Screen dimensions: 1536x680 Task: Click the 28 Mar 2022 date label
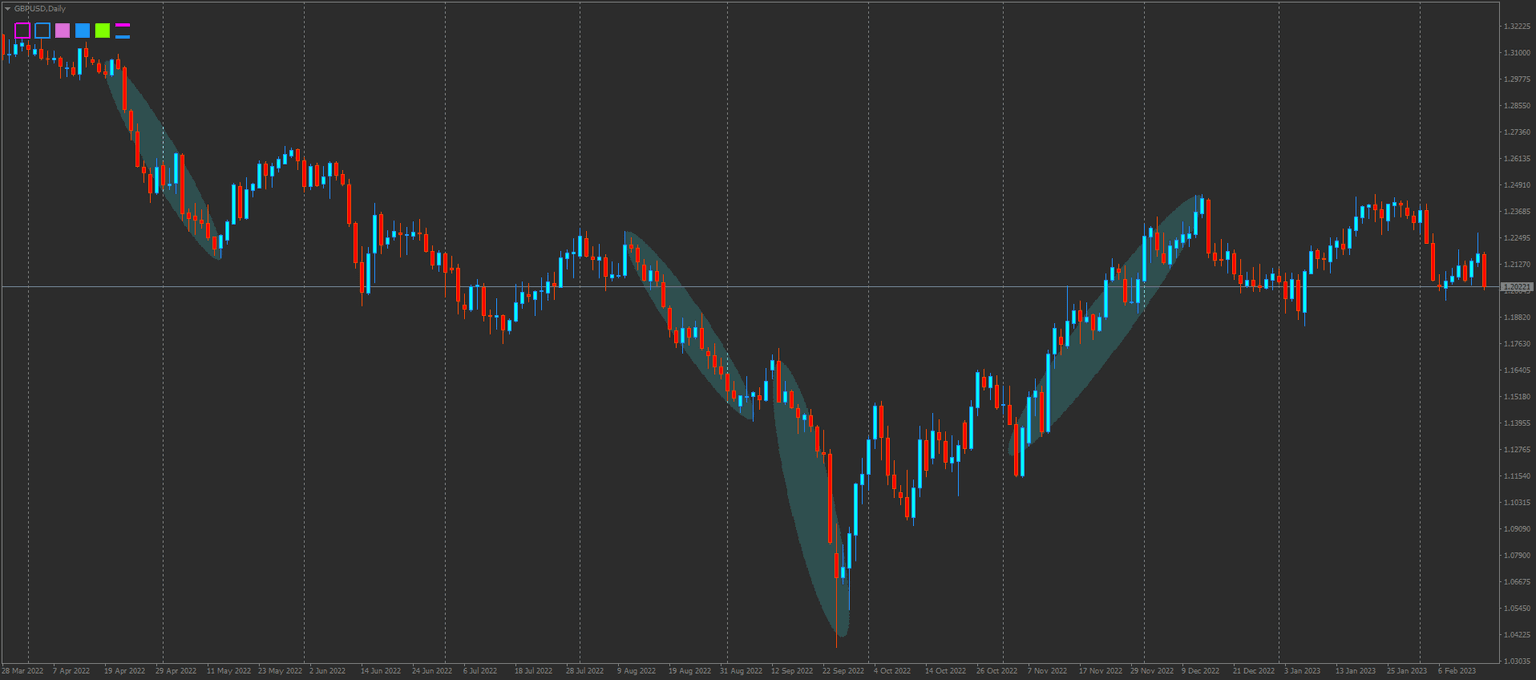click(x=22, y=671)
